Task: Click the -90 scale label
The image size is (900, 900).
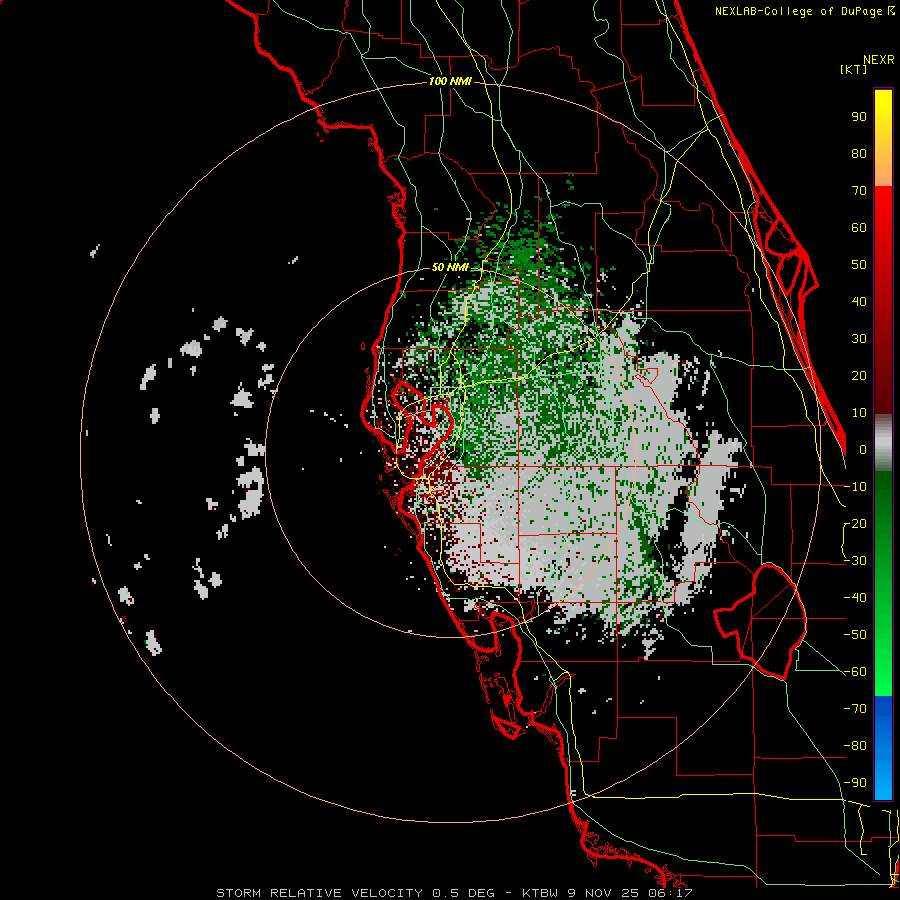Action: click(855, 783)
